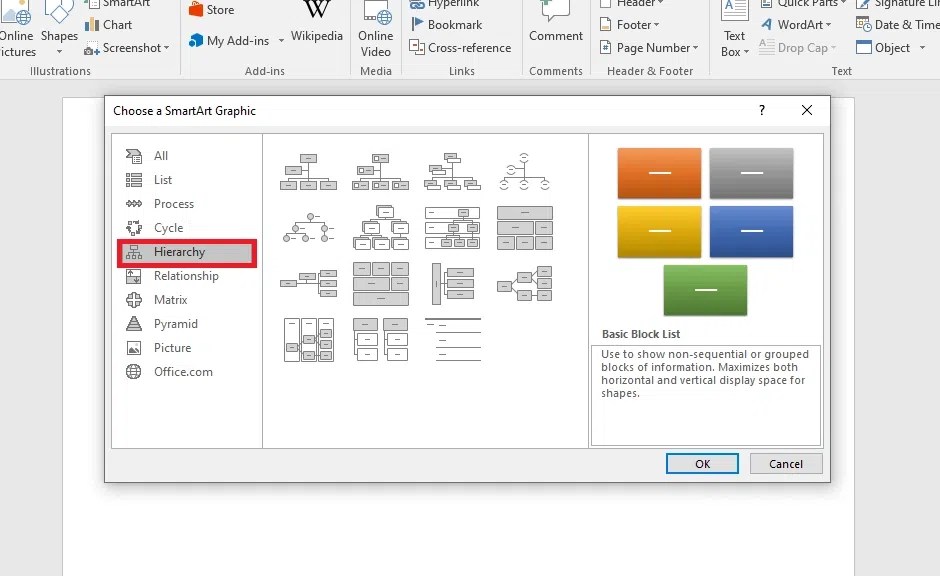The width and height of the screenshot is (940, 576).
Task: Select the Organization Chart layout thumbnail
Action: point(308,172)
